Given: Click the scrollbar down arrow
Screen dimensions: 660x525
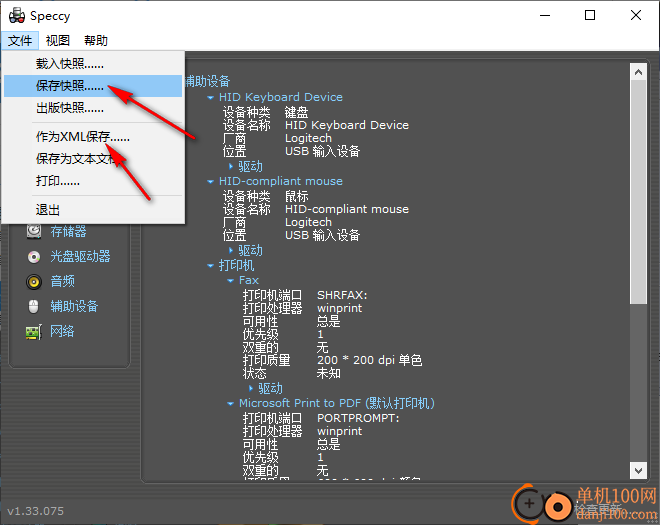Looking at the screenshot, I should (638, 470).
